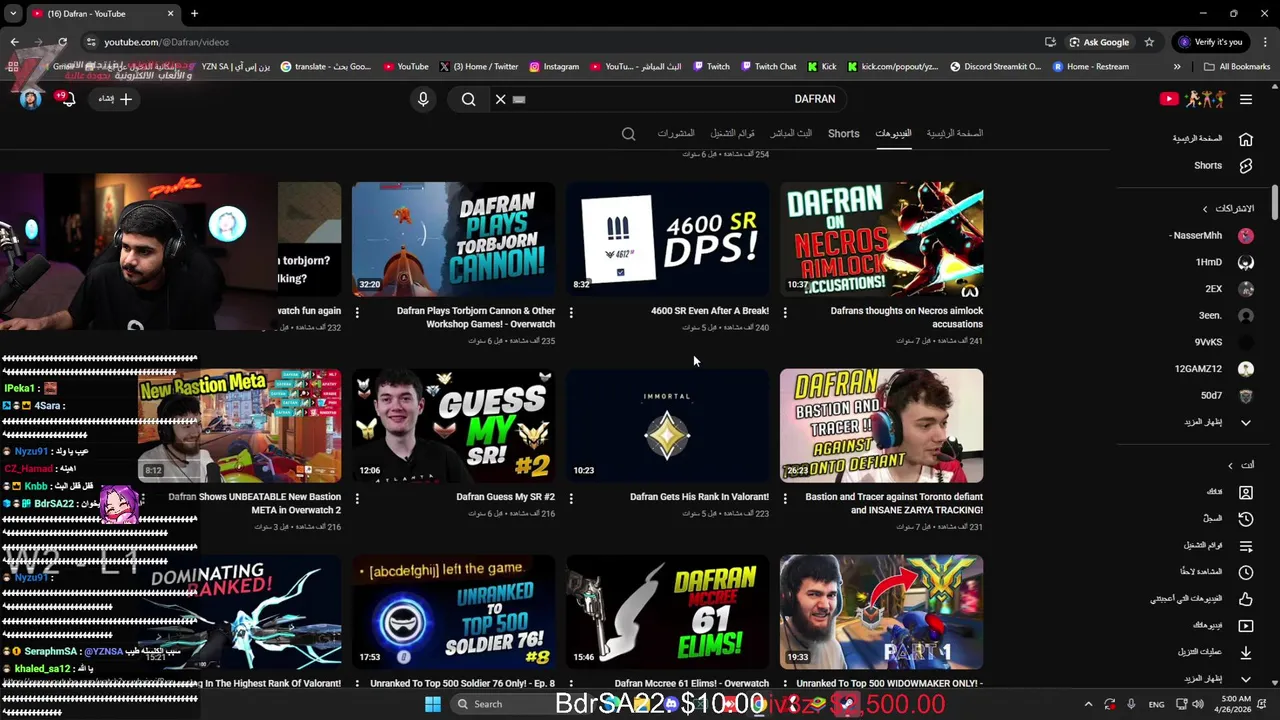Switch to the قوائم التشغيل playlists tab

(732, 134)
